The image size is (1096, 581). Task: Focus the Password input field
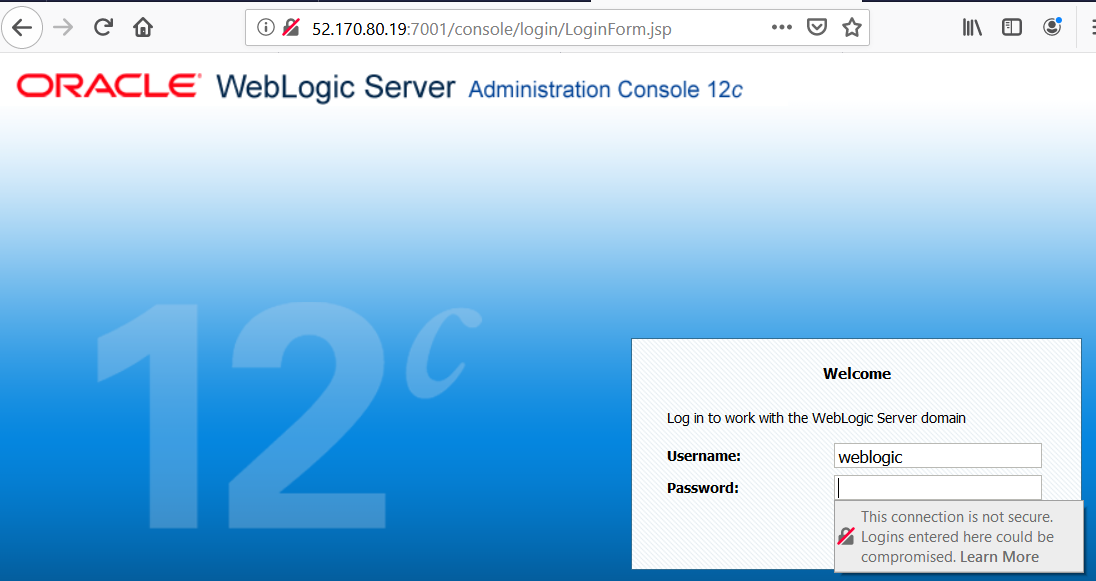pos(937,488)
